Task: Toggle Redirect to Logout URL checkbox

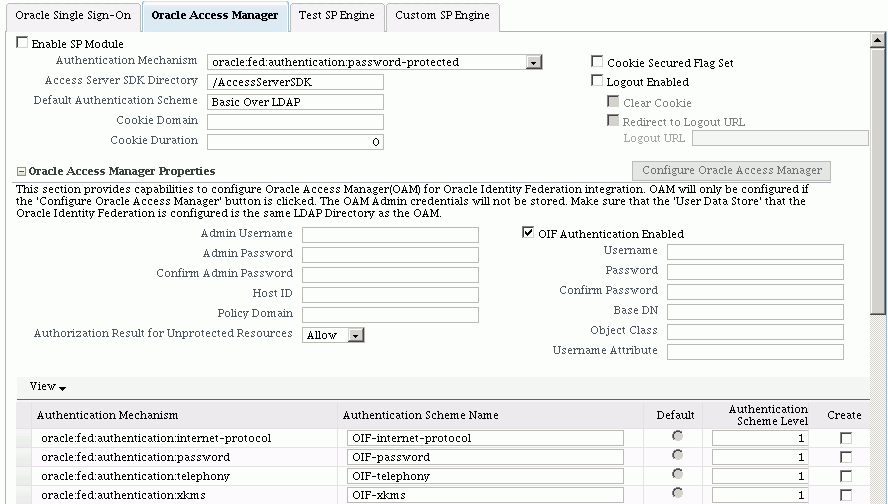Action: (613, 120)
